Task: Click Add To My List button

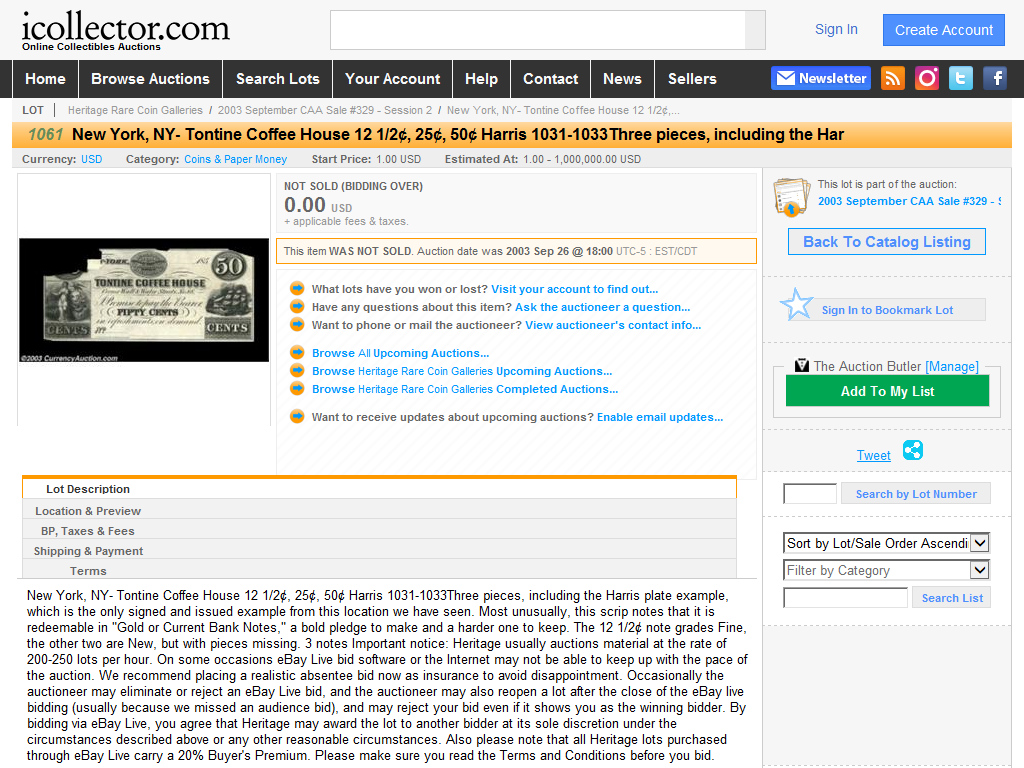Action: coord(888,391)
